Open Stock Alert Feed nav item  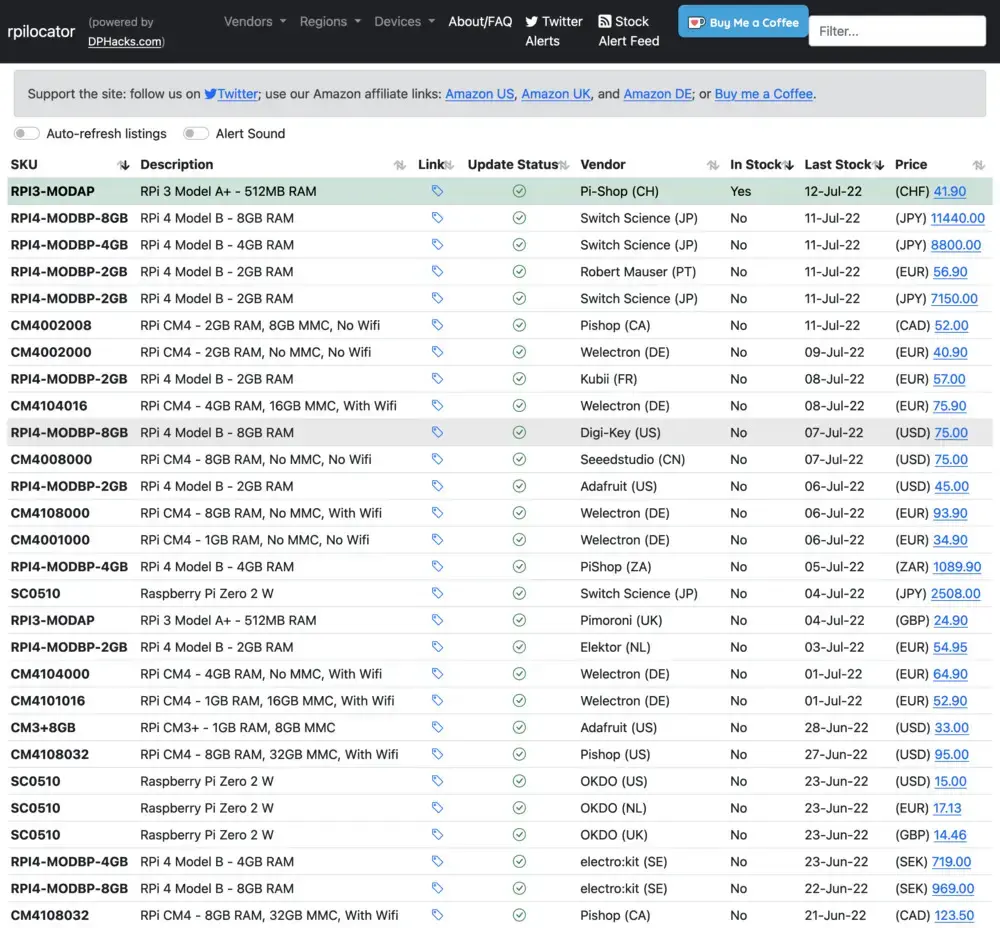click(628, 31)
